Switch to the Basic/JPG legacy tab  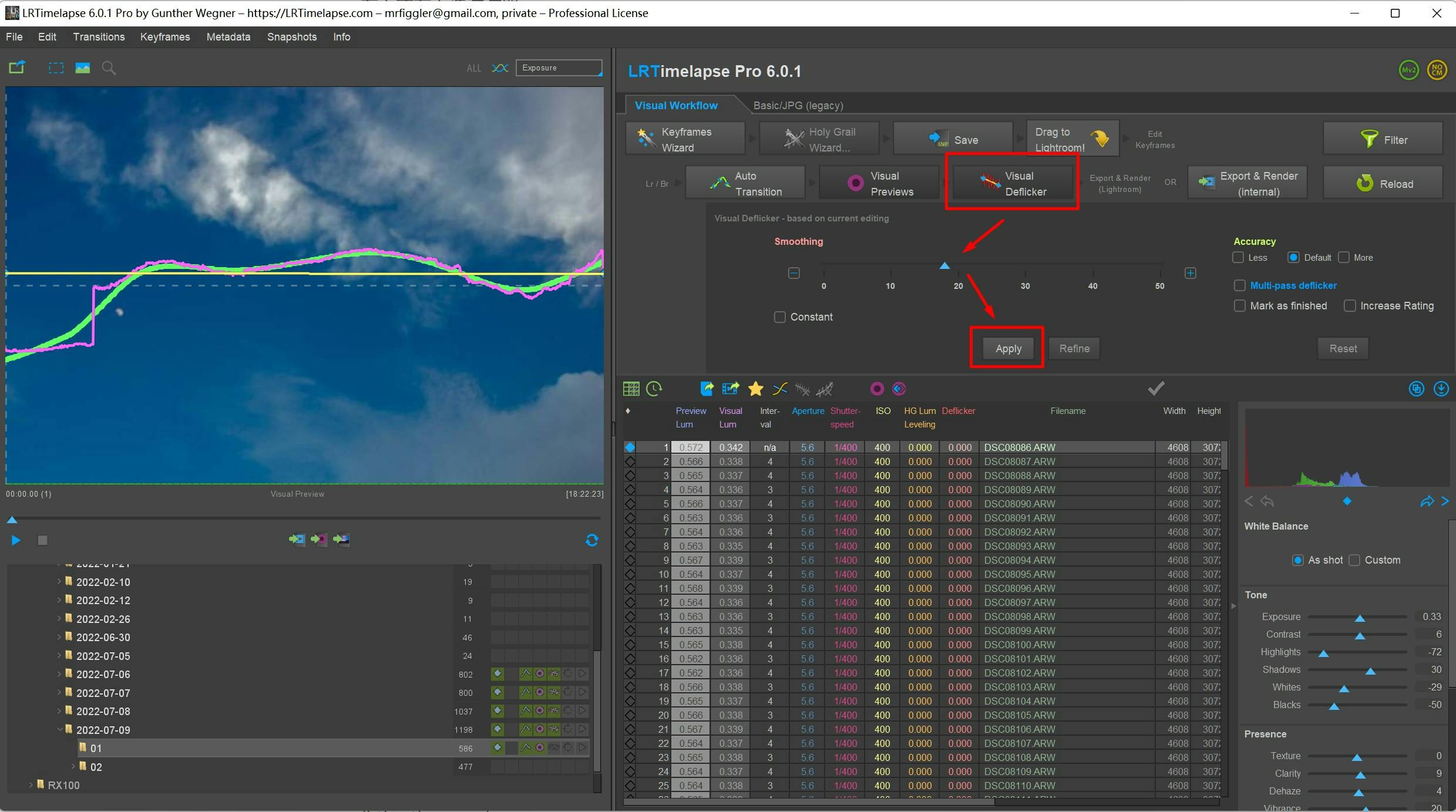tap(797, 105)
